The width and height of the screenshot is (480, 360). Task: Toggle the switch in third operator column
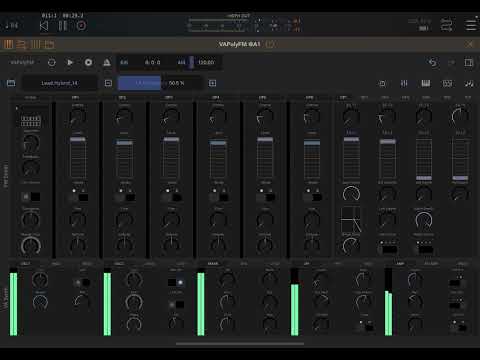point(172,197)
